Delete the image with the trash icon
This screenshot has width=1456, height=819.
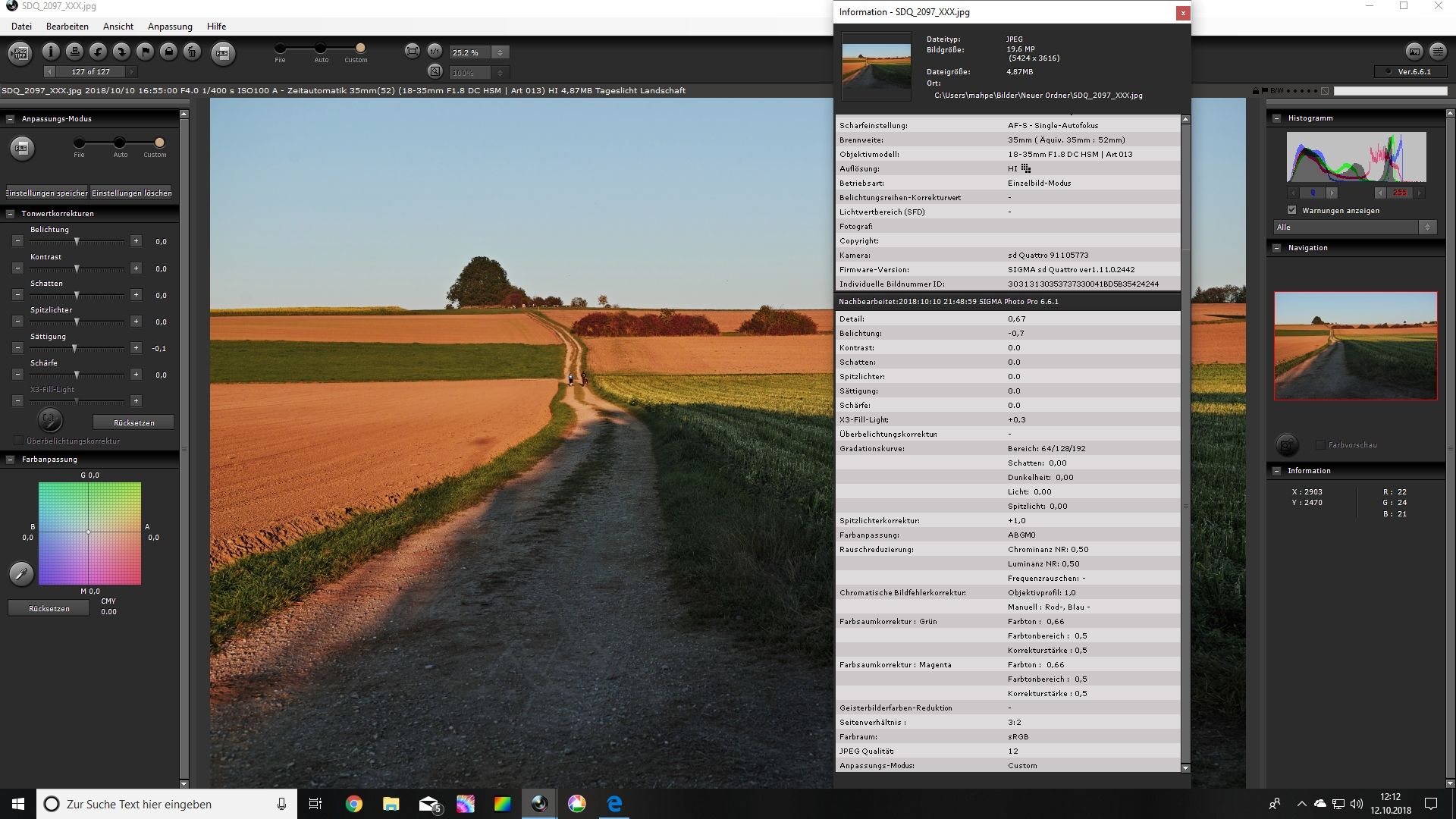click(193, 52)
